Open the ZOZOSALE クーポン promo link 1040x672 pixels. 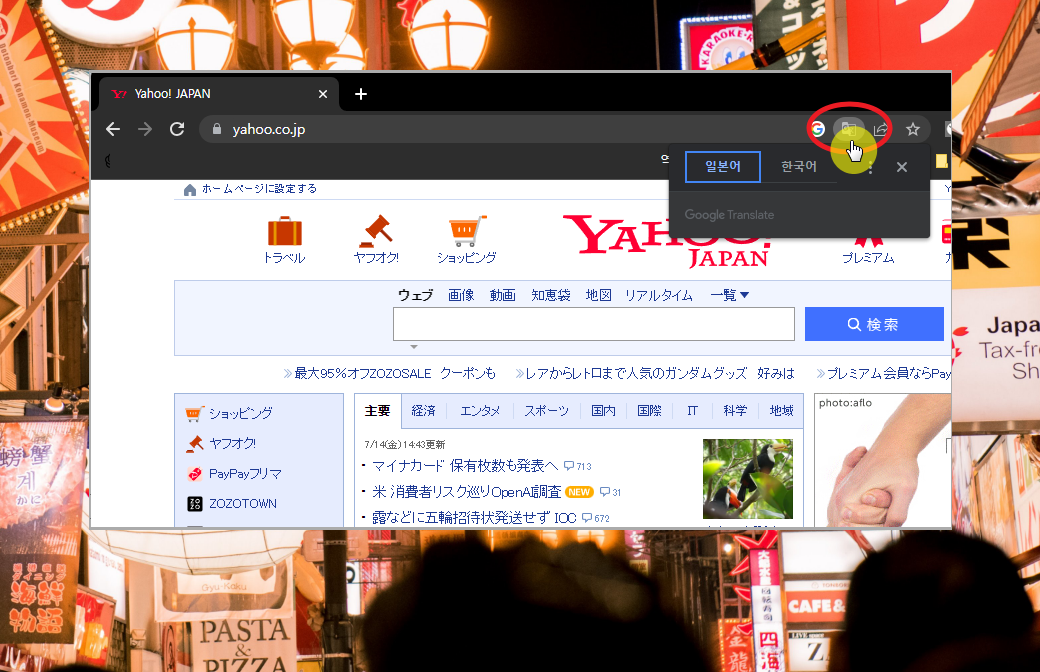395,373
